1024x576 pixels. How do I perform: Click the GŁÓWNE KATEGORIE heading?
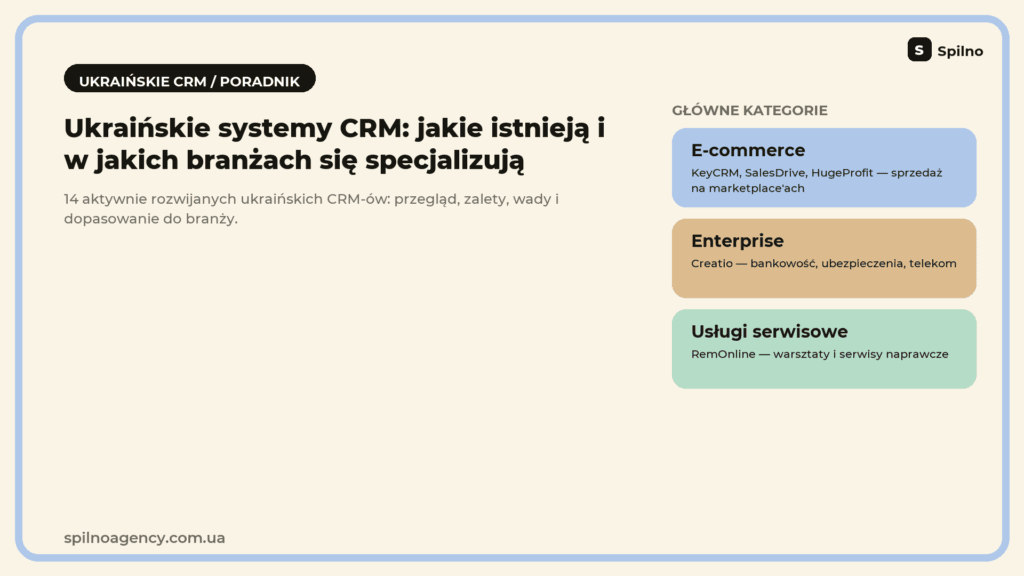[x=750, y=110]
